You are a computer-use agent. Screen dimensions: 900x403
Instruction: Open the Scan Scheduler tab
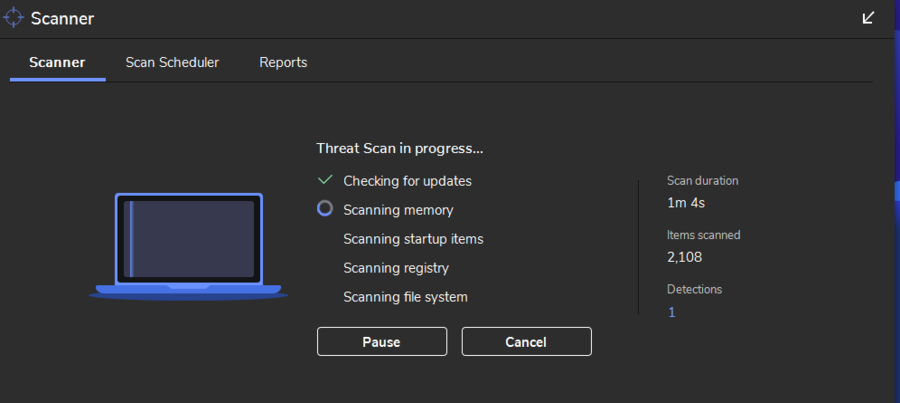pyautogui.click(x=172, y=62)
